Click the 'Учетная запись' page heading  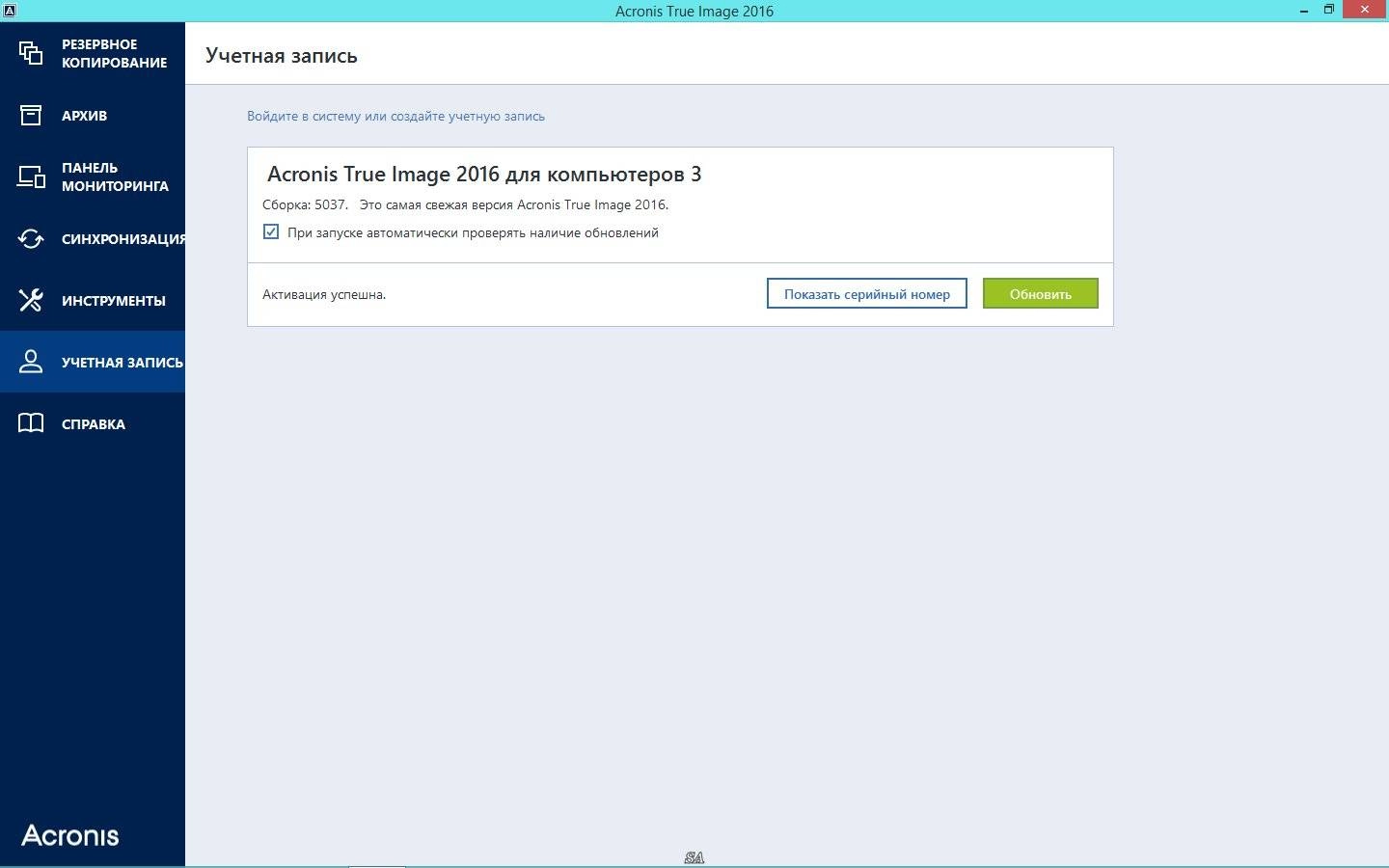(282, 56)
